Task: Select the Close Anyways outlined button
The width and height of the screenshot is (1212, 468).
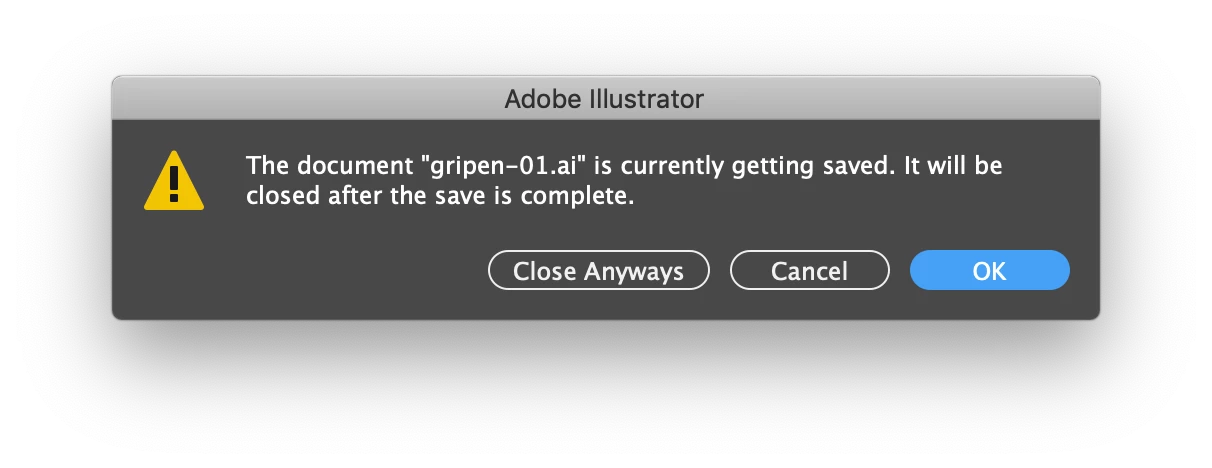Action: pyautogui.click(x=598, y=270)
